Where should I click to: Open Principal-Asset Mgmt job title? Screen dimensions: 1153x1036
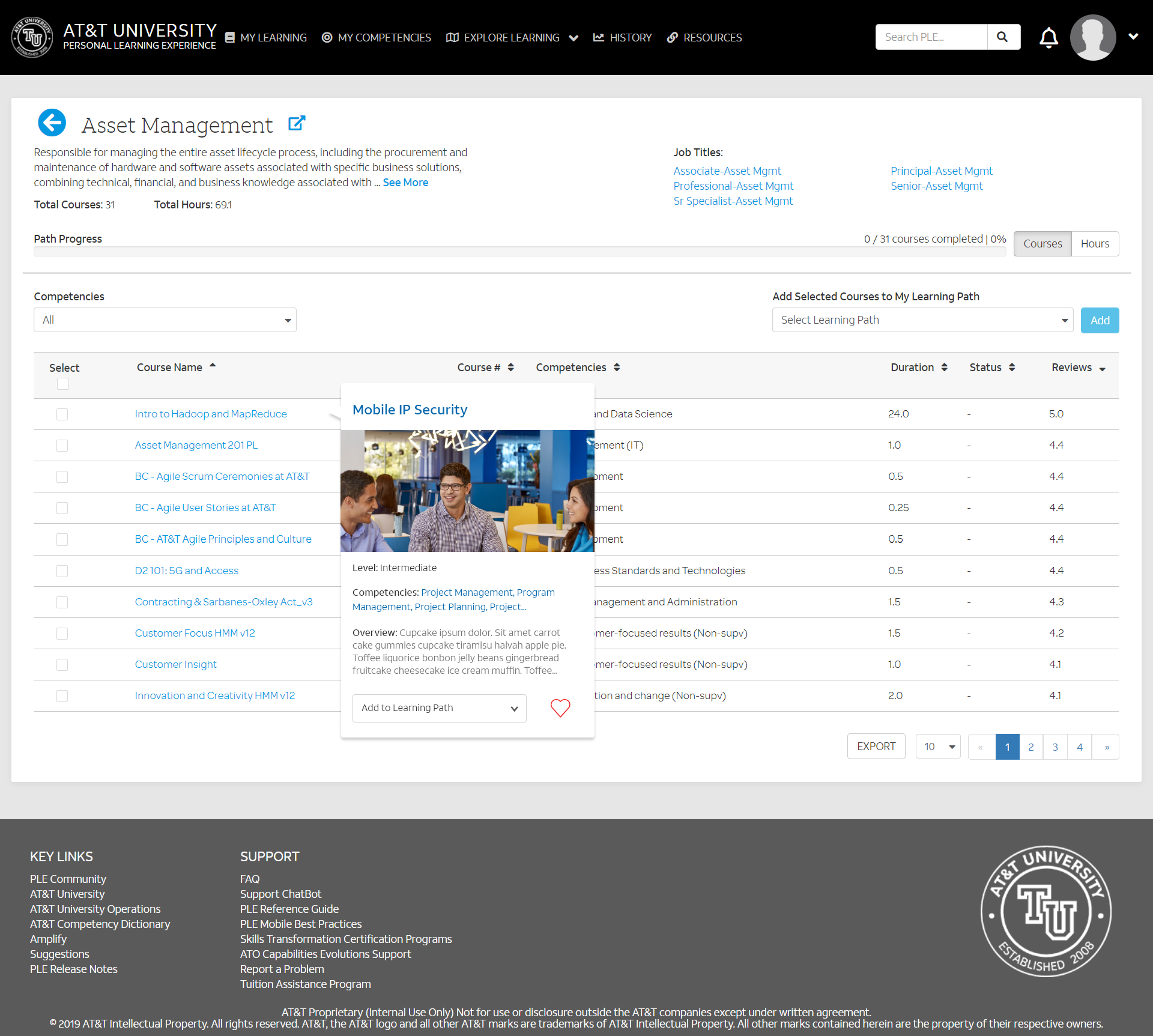pyautogui.click(x=941, y=171)
